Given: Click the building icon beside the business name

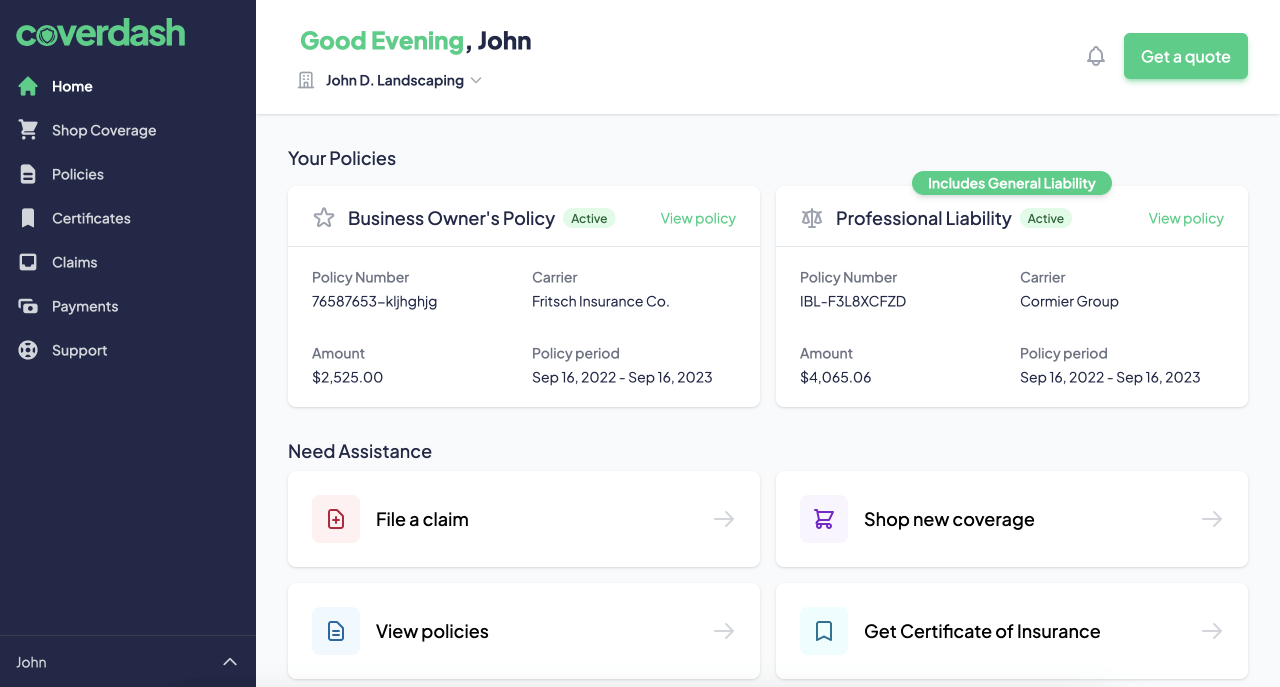Looking at the screenshot, I should [x=306, y=80].
